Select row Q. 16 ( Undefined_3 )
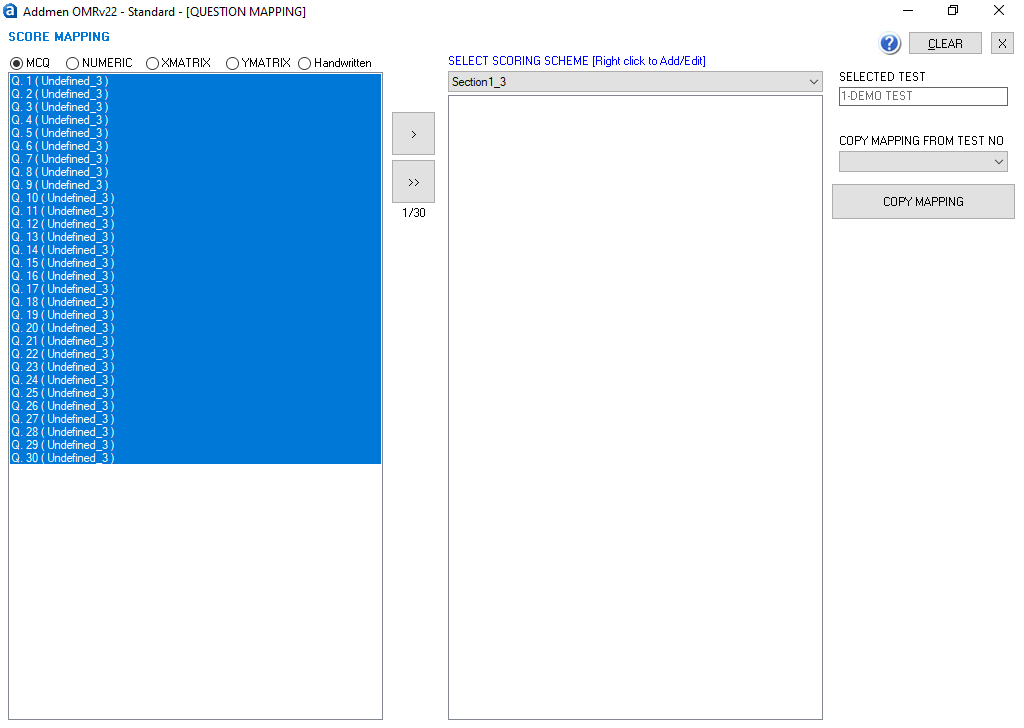Screen dimensions: 1024x728 tap(195, 276)
